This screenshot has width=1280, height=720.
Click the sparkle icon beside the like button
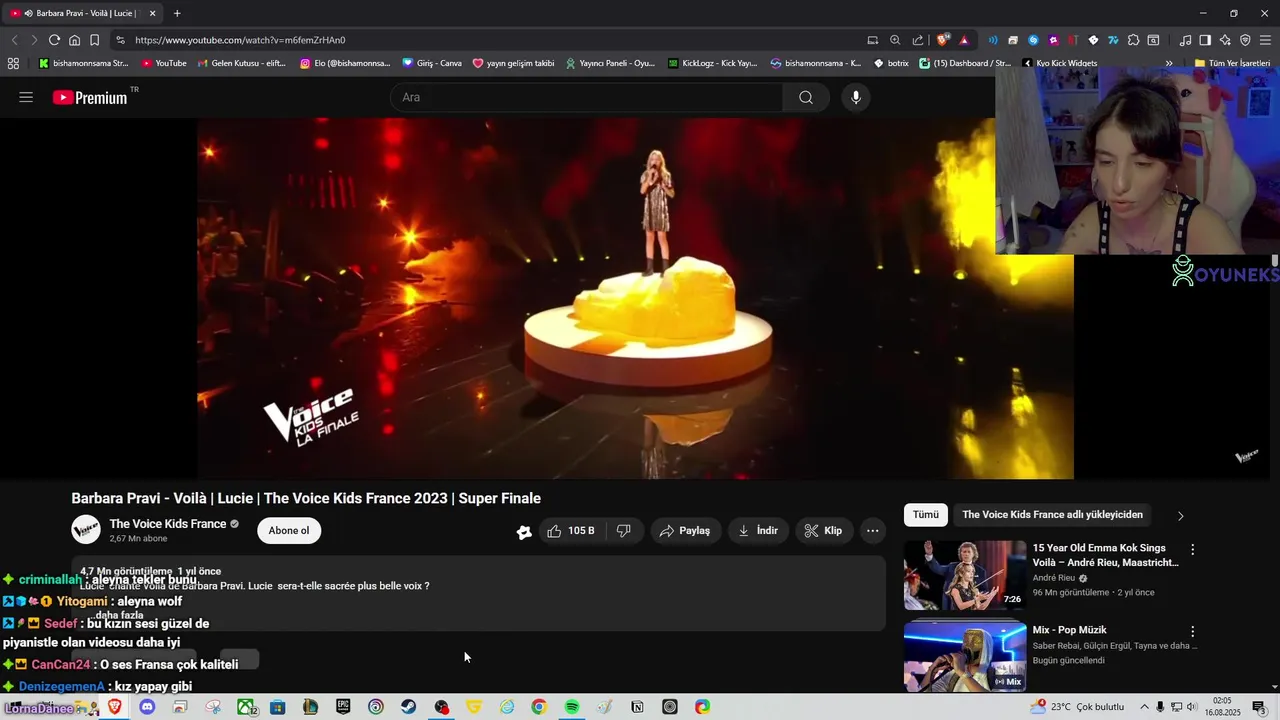point(524,532)
